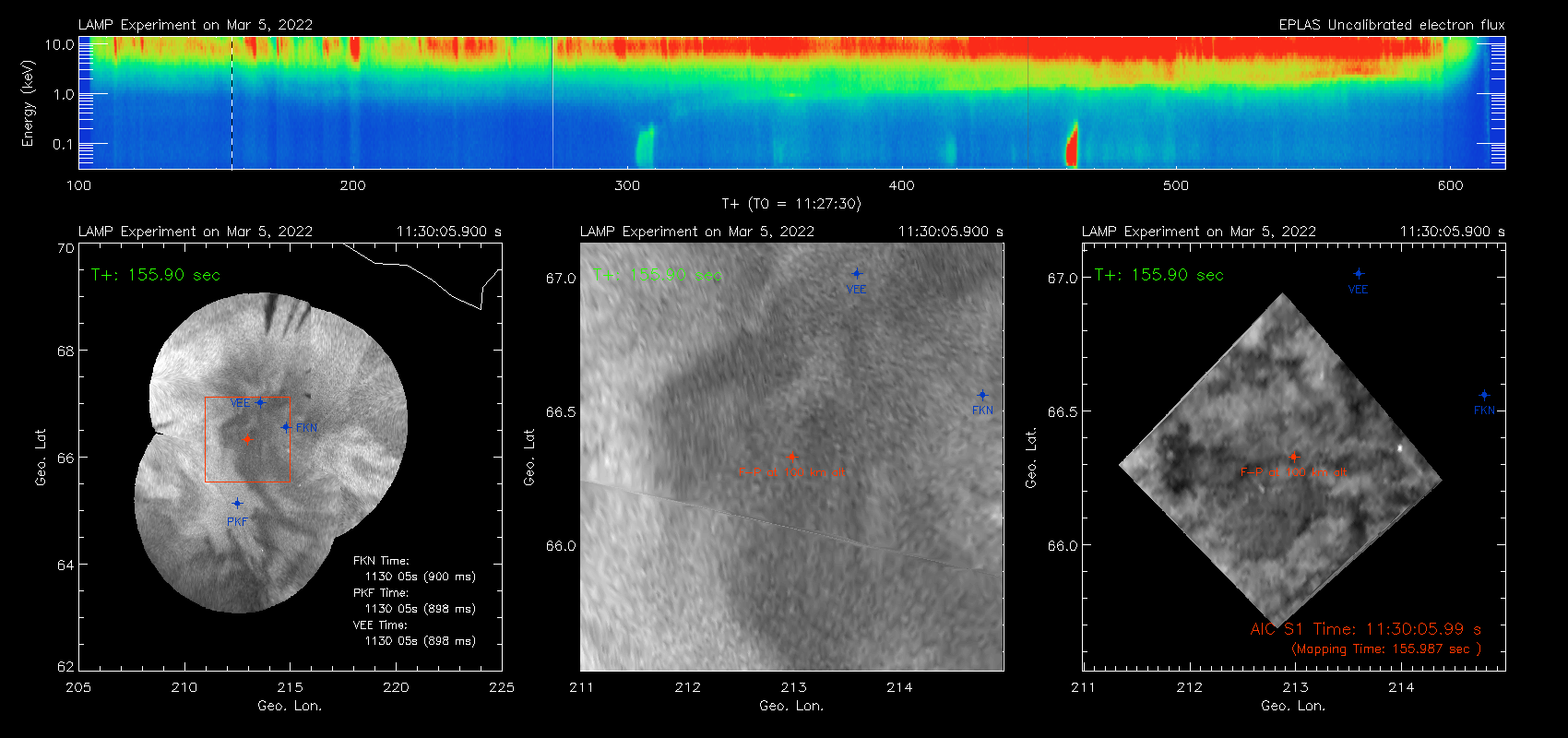Image resolution: width=1568 pixels, height=738 pixels.
Task: Click the '225' longitude tick on the wide-area map
Action: 502,687
